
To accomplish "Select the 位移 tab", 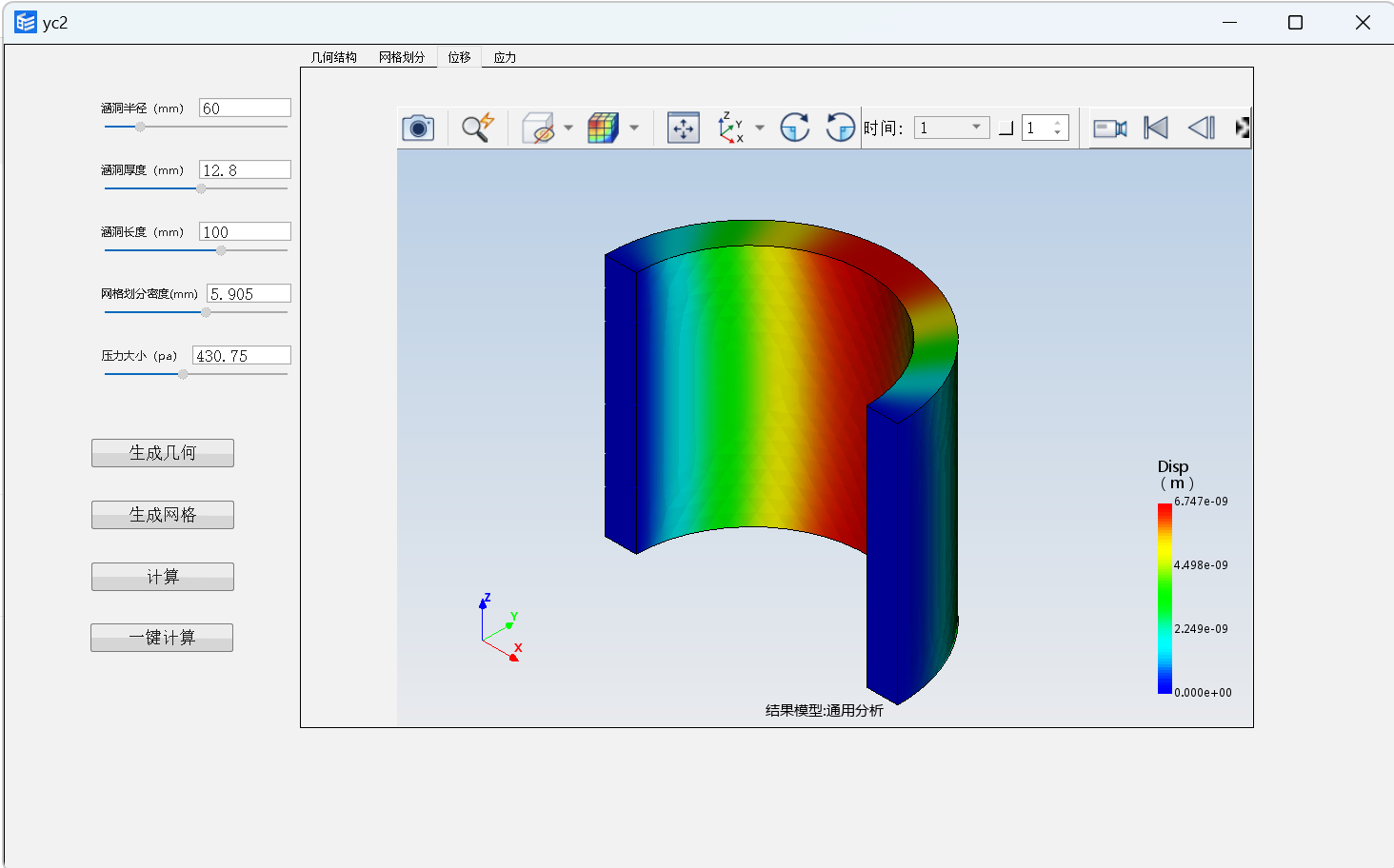I will point(460,57).
